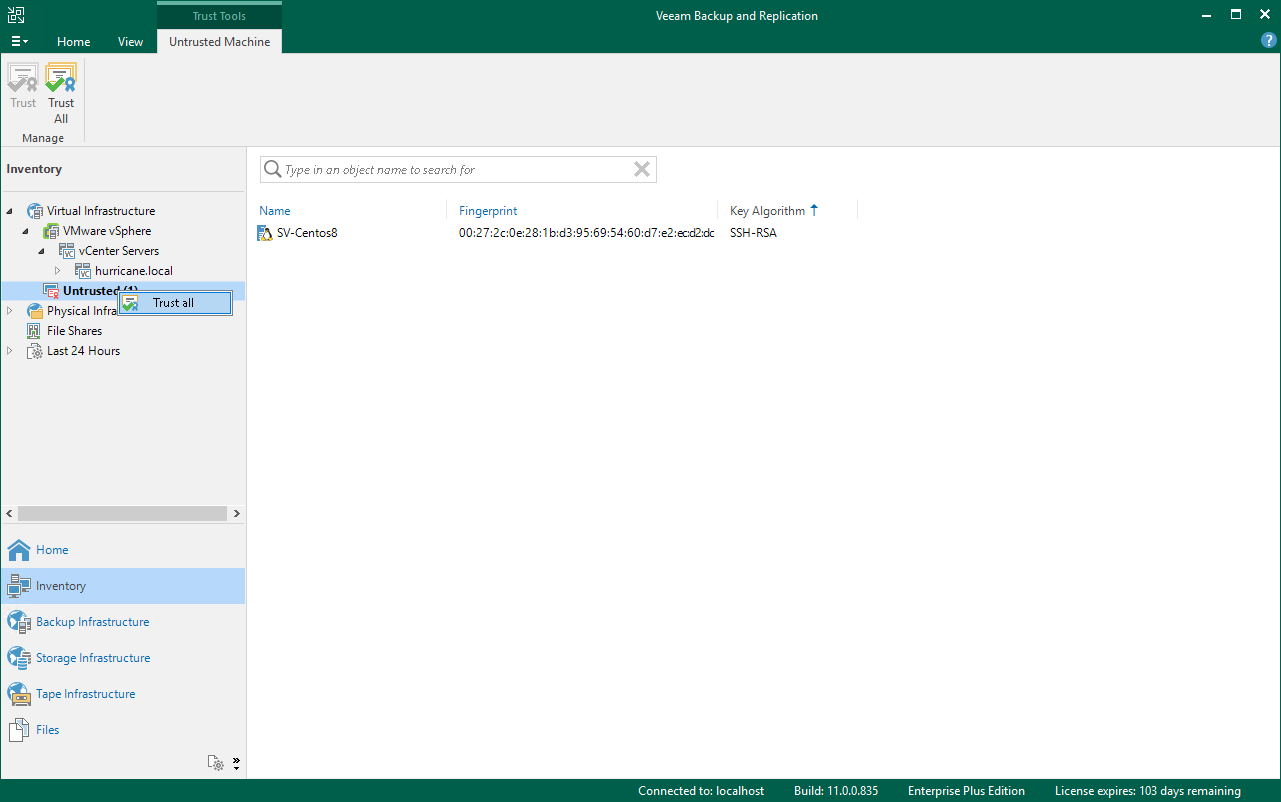
Task: Click License expires: 103 days remaining
Action: click(1148, 791)
